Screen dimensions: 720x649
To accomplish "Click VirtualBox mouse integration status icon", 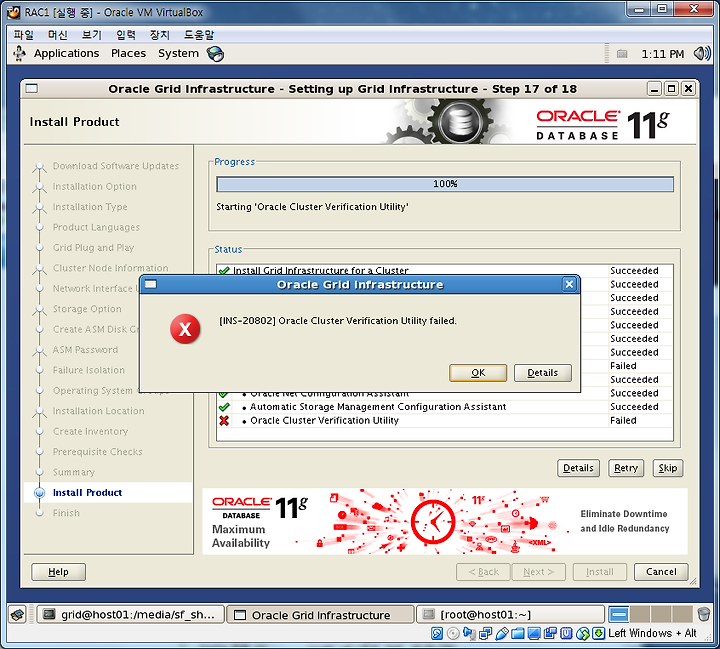I will point(582,634).
